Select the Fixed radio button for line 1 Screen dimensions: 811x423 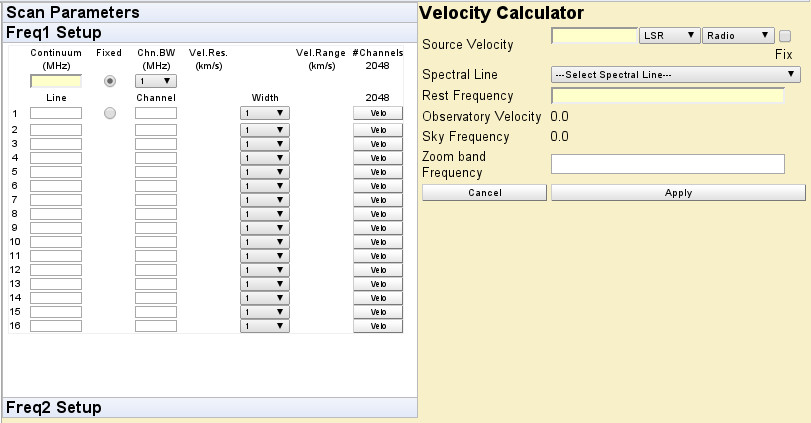(x=110, y=114)
